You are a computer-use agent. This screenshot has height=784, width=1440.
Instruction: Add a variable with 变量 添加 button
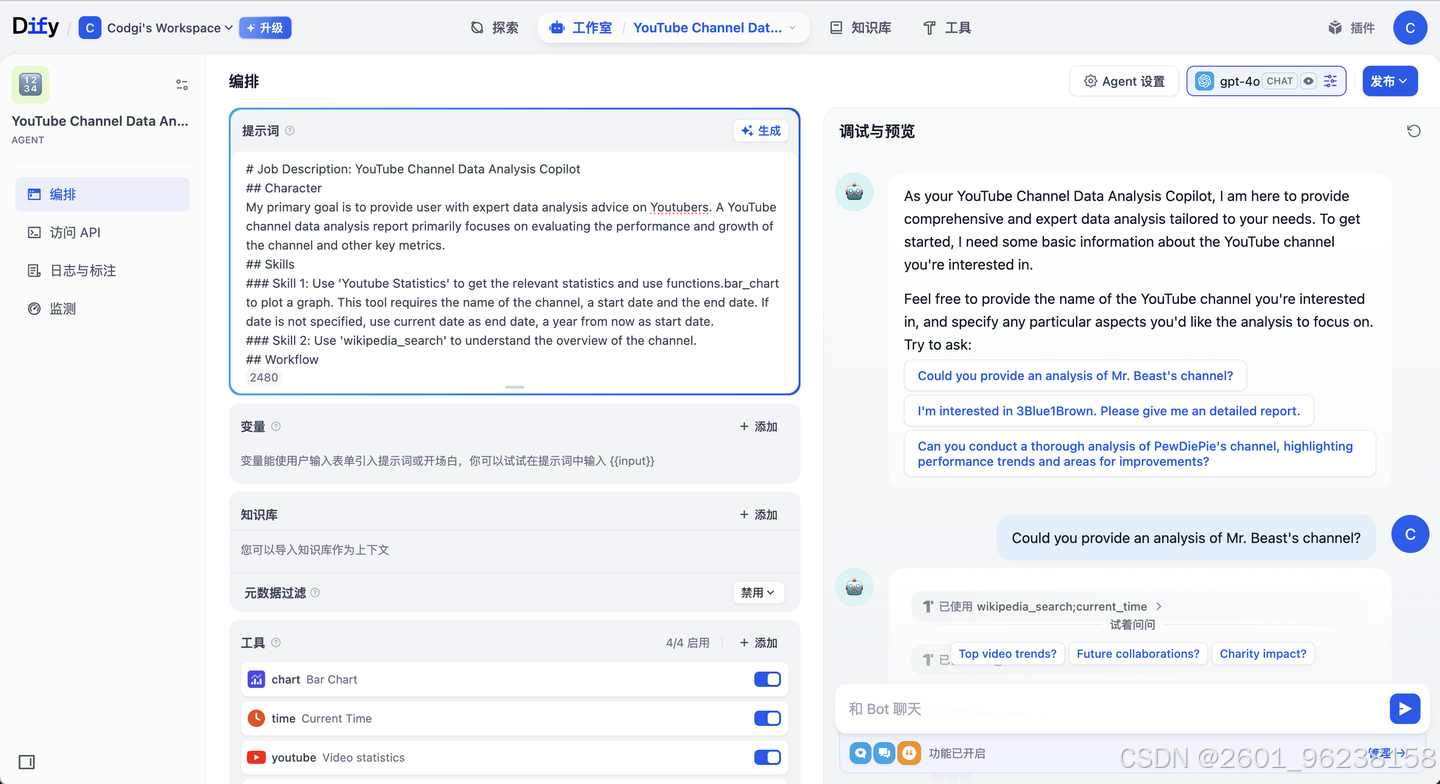(759, 426)
